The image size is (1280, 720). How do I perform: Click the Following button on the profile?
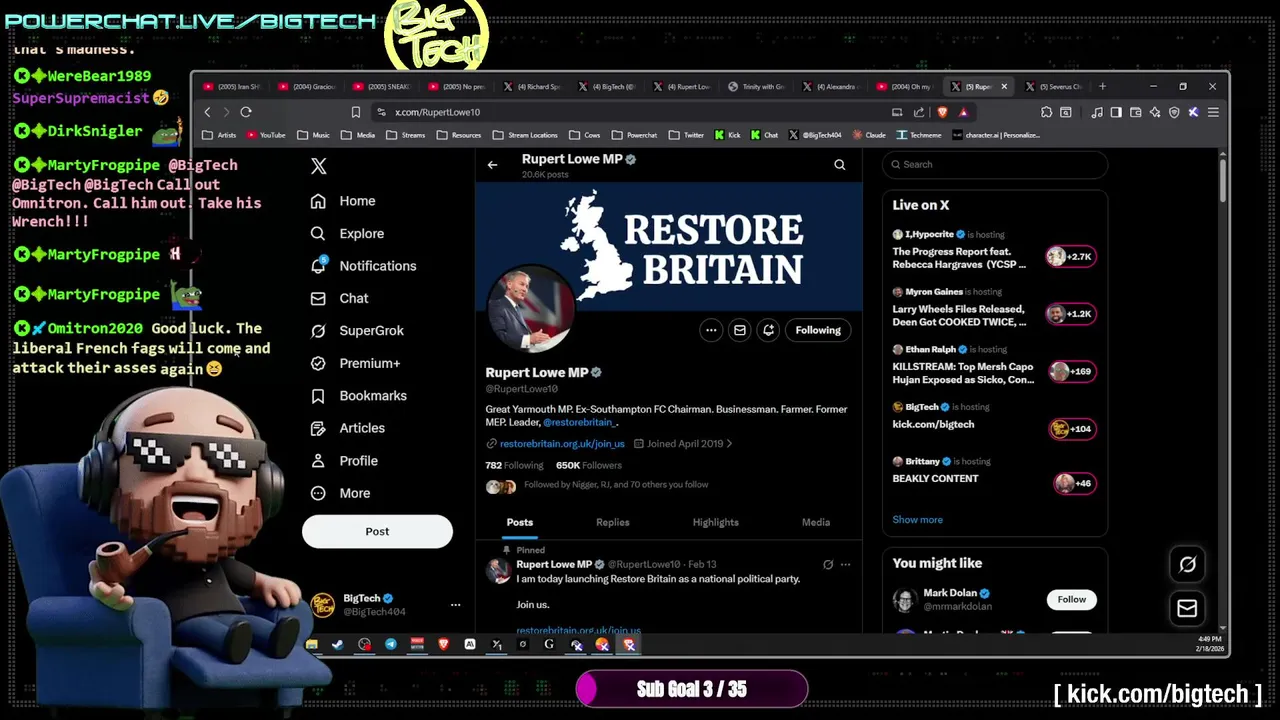click(x=818, y=330)
